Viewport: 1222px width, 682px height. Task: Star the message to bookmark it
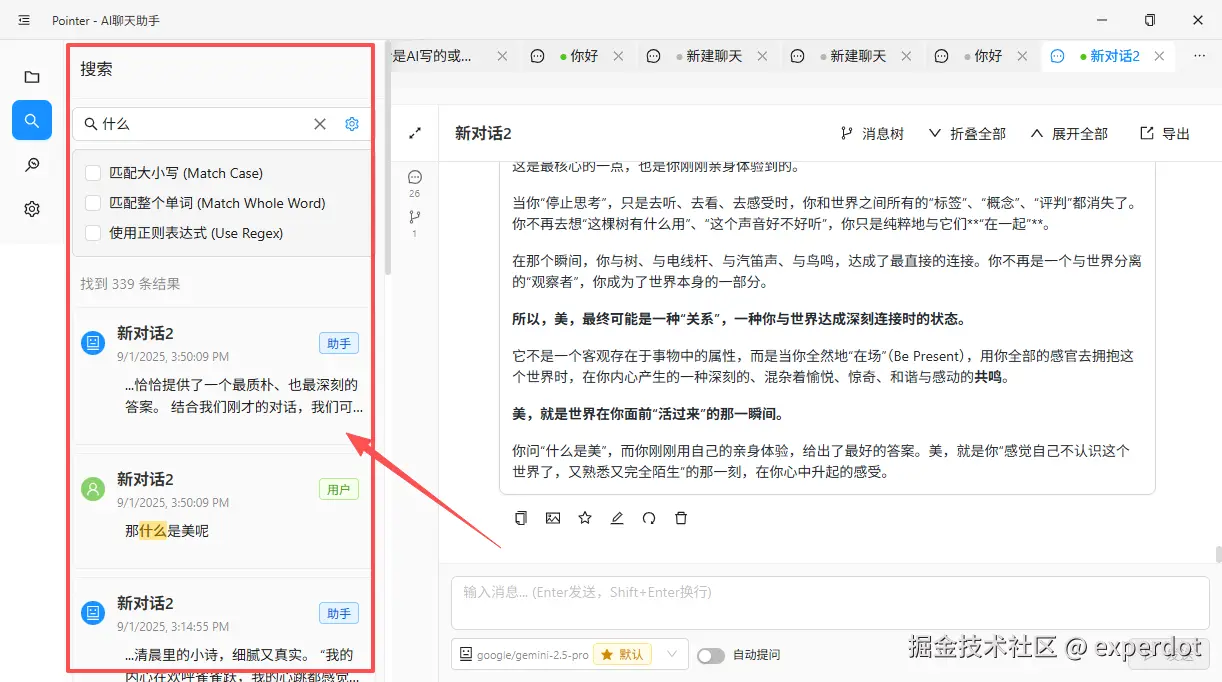[585, 518]
